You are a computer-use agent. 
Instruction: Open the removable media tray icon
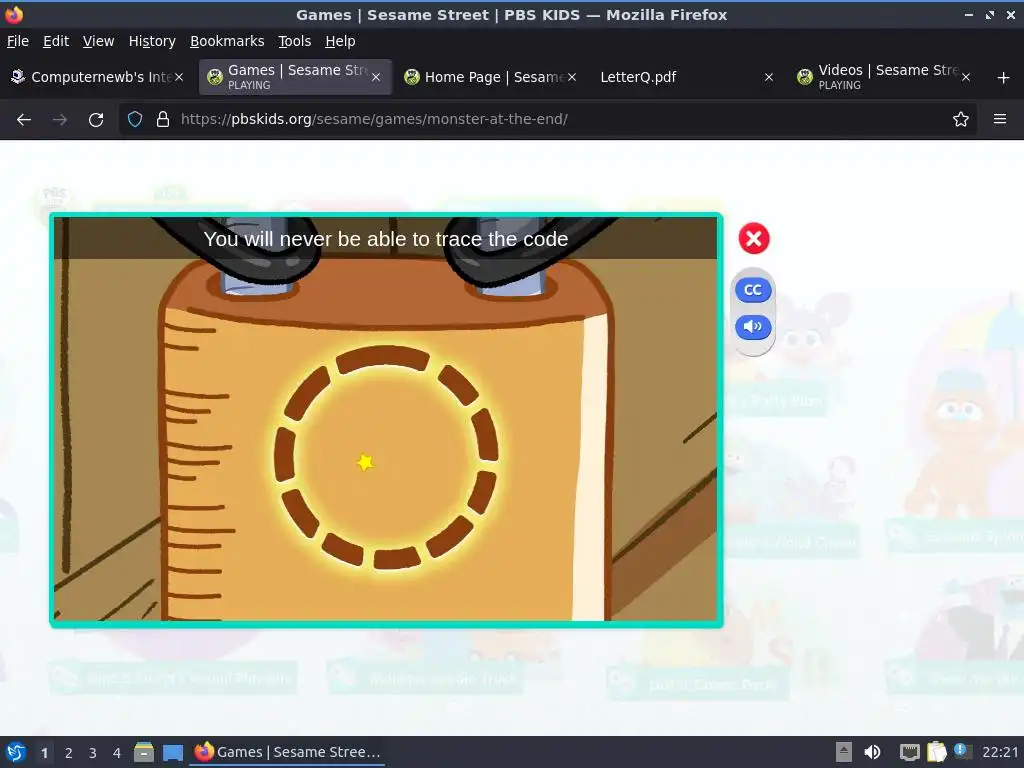tap(844, 752)
